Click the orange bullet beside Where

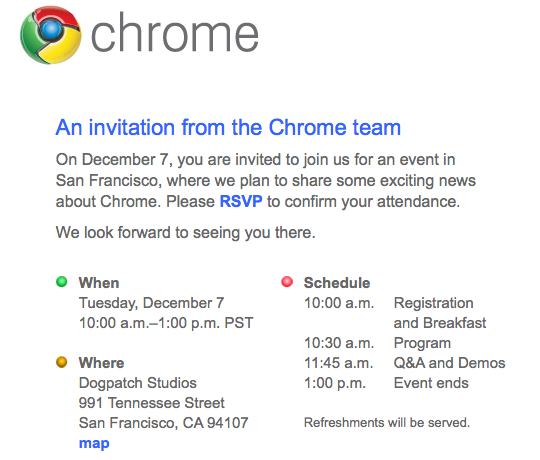(x=62, y=362)
